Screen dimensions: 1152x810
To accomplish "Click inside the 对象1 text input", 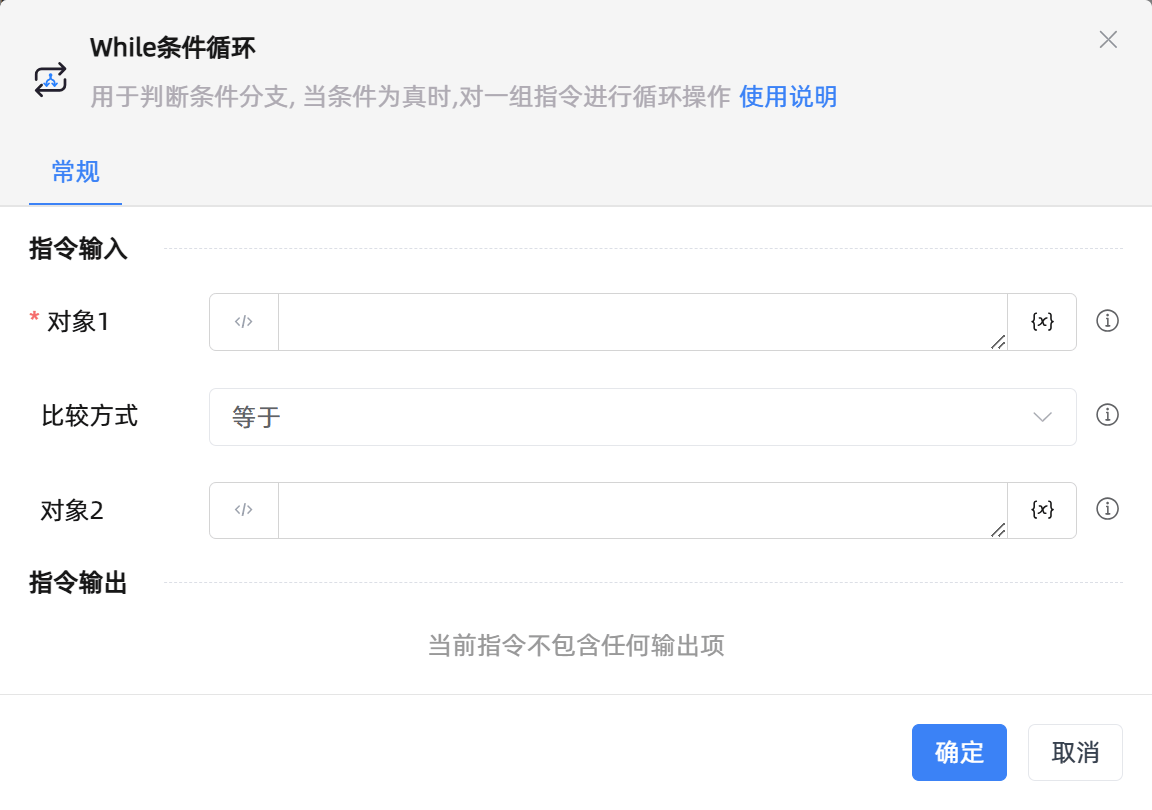I will (640, 322).
